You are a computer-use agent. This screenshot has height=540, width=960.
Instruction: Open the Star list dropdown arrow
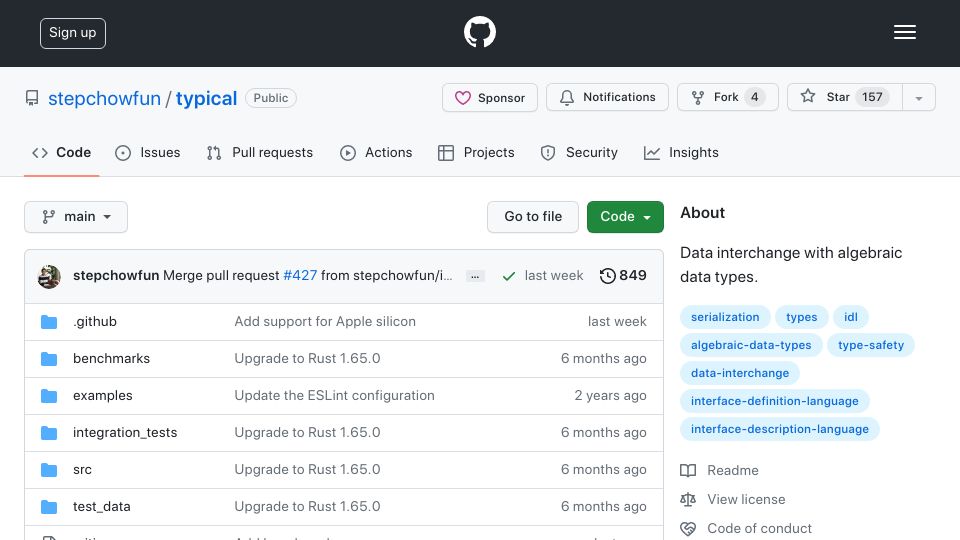[918, 98]
